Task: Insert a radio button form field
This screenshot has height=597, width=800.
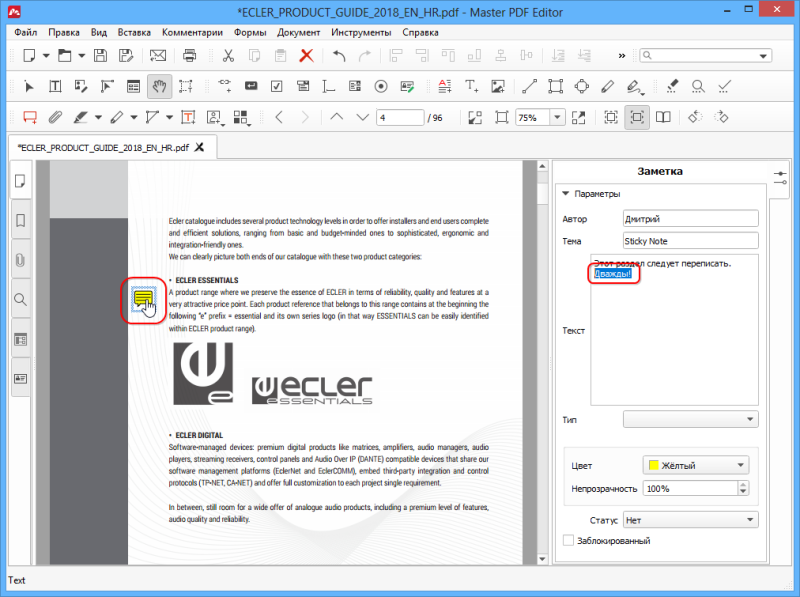Action: click(381, 86)
